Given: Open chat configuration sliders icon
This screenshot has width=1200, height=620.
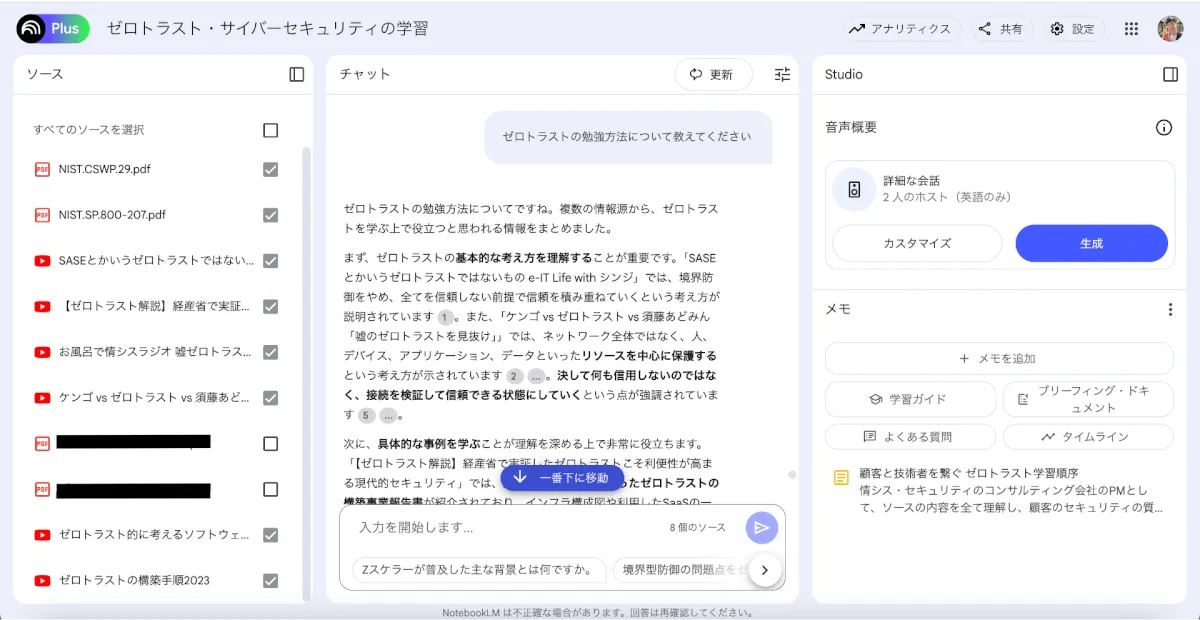Looking at the screenshot, I should pyautogui.click(x=782, y=74).
